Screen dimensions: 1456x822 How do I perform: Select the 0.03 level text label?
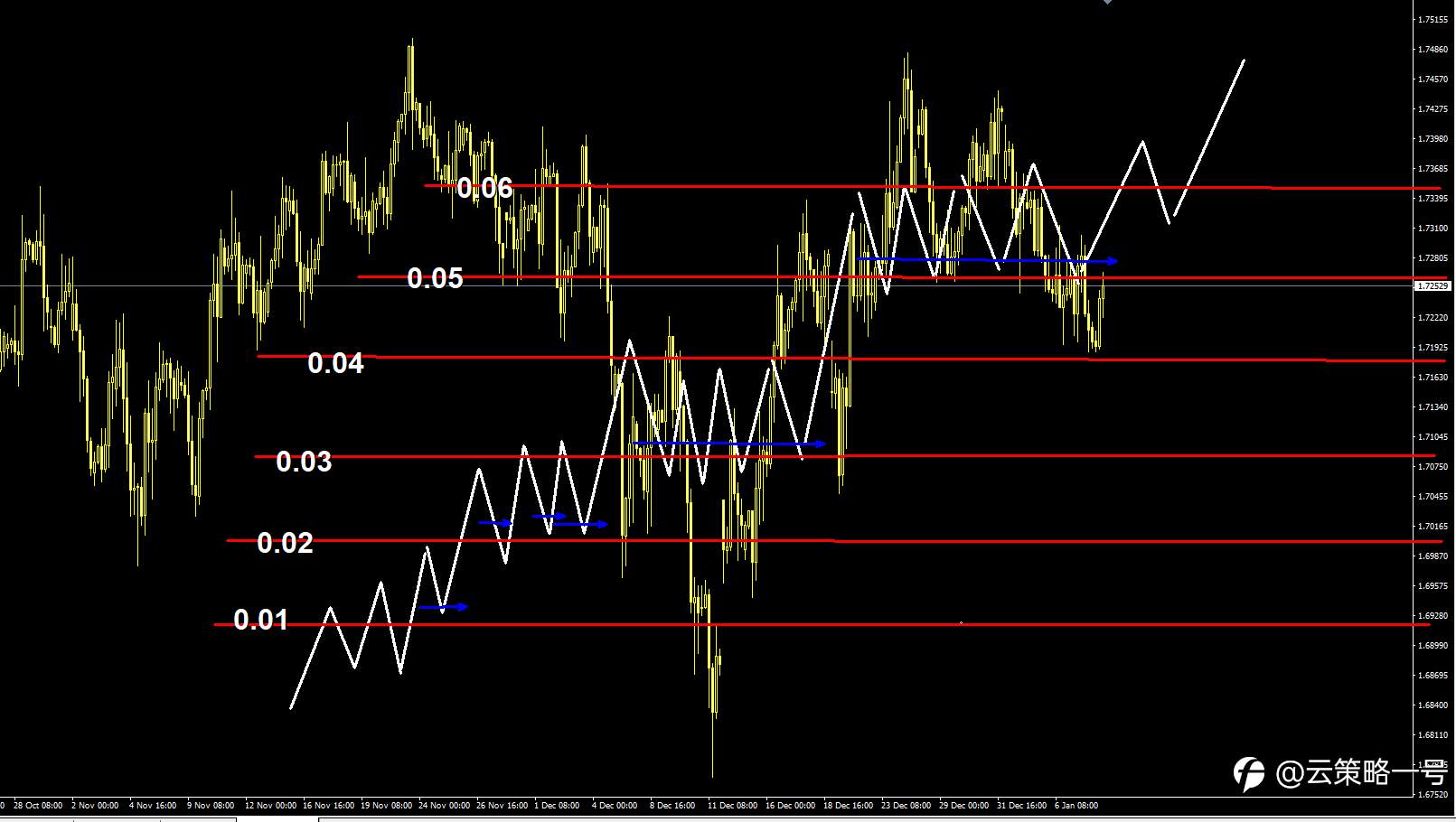pos(304,462)
